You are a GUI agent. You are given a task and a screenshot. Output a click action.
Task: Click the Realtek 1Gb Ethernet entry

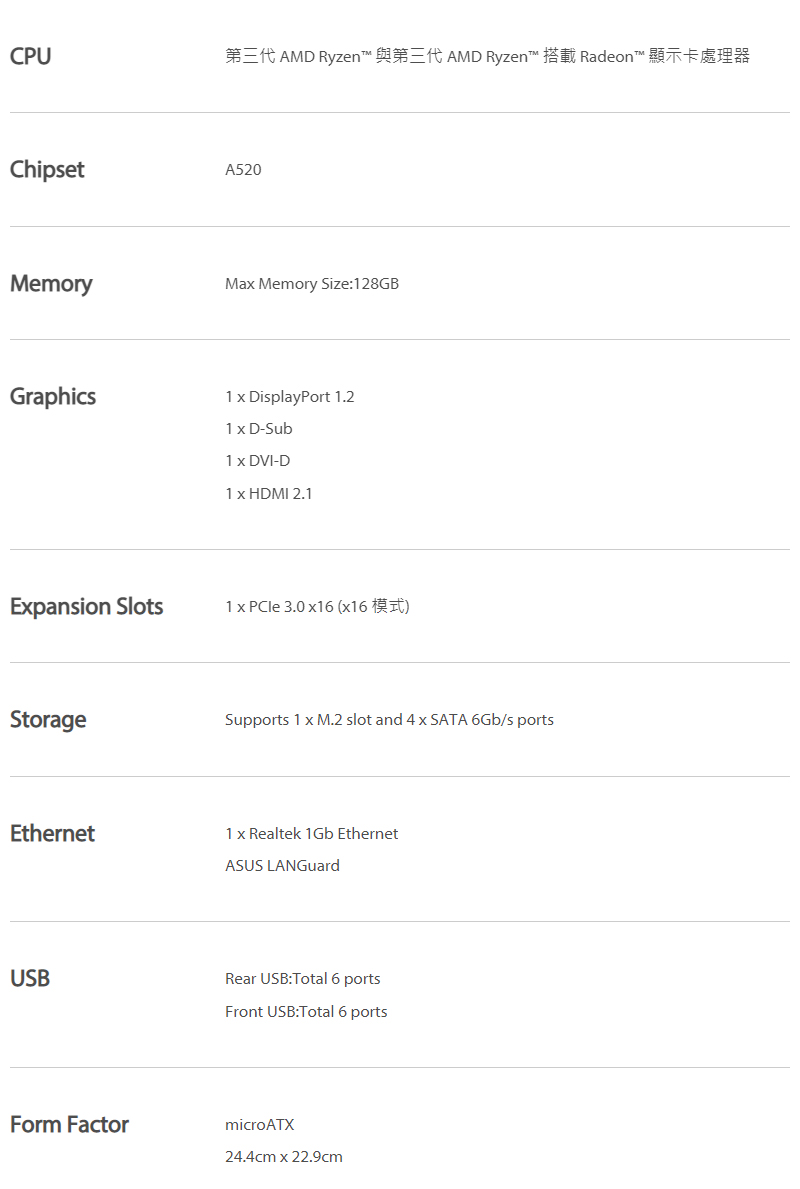pyautogui.click(x=312, y=833)
